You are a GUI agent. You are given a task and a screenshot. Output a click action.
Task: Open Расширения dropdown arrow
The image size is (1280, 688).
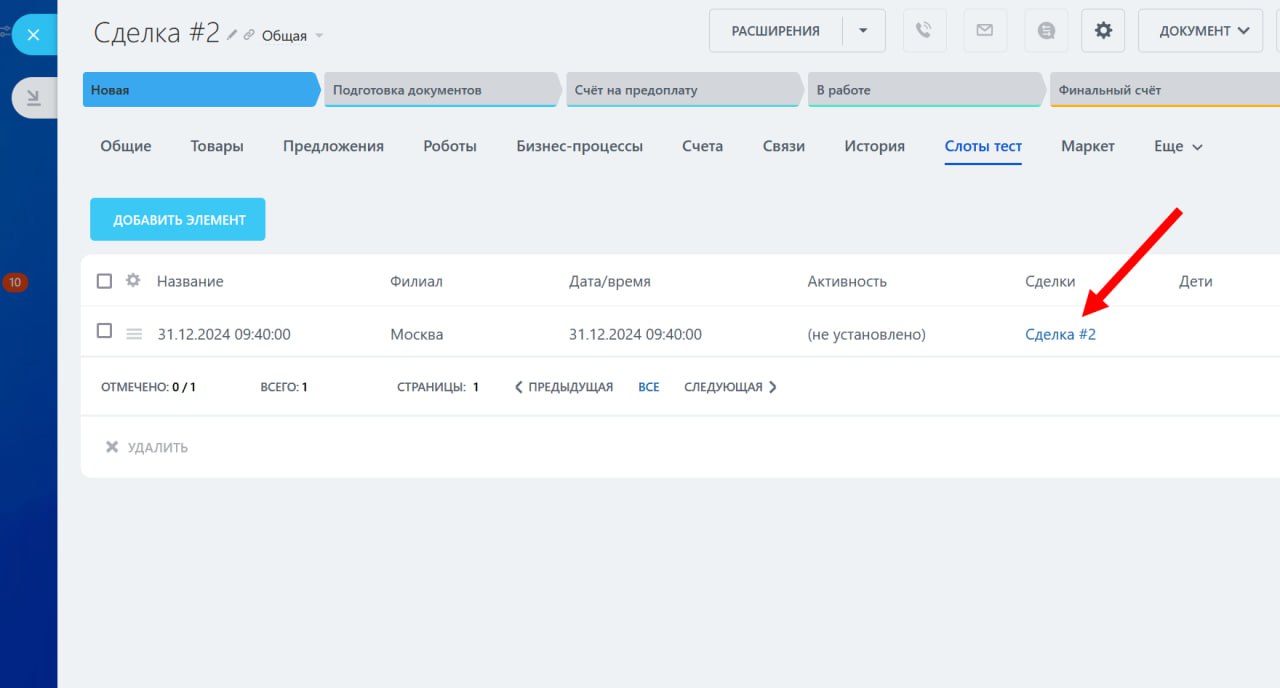(x=863, y=31)
